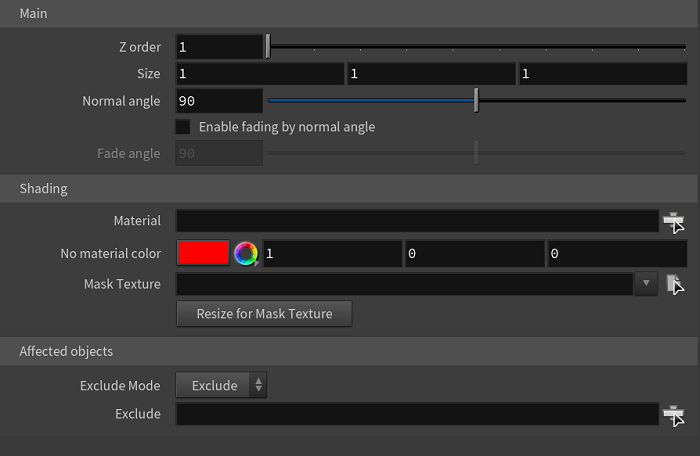
Task: Click the green color component field
Action: pos(475,254)
